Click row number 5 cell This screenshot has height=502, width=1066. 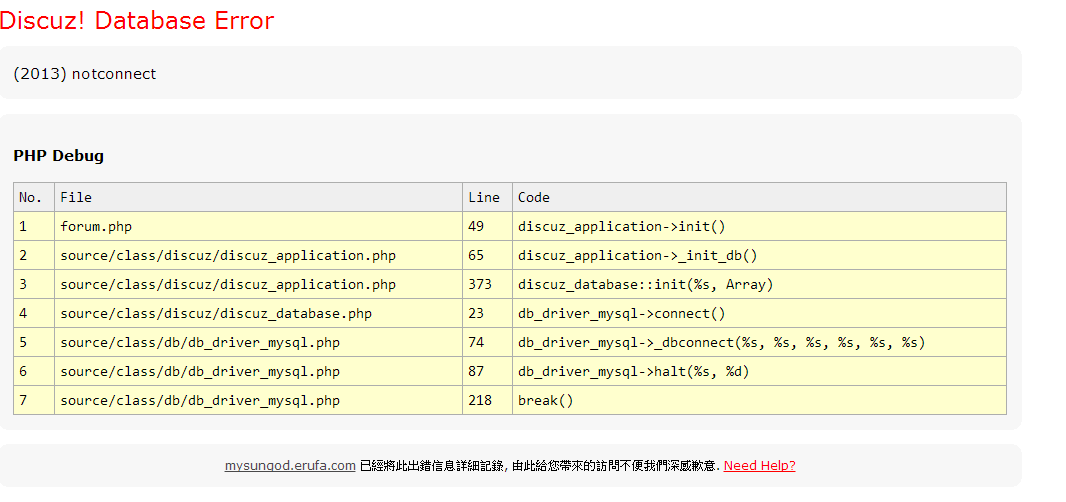(34, 343)
